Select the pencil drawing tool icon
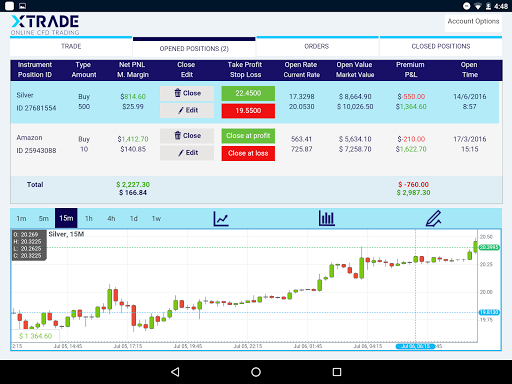 [434, 218]
